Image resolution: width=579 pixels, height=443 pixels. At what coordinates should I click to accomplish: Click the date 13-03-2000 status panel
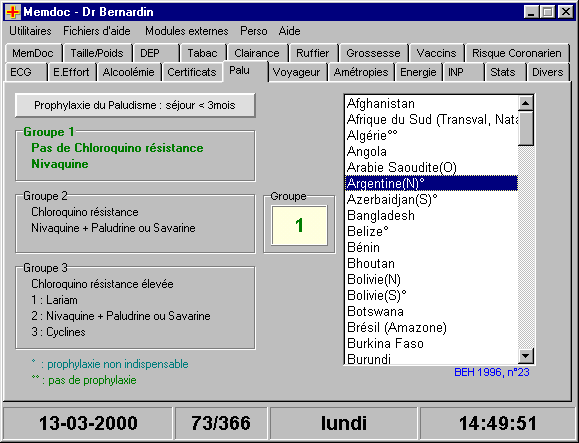pyautogui.click(x=88, y=423)
